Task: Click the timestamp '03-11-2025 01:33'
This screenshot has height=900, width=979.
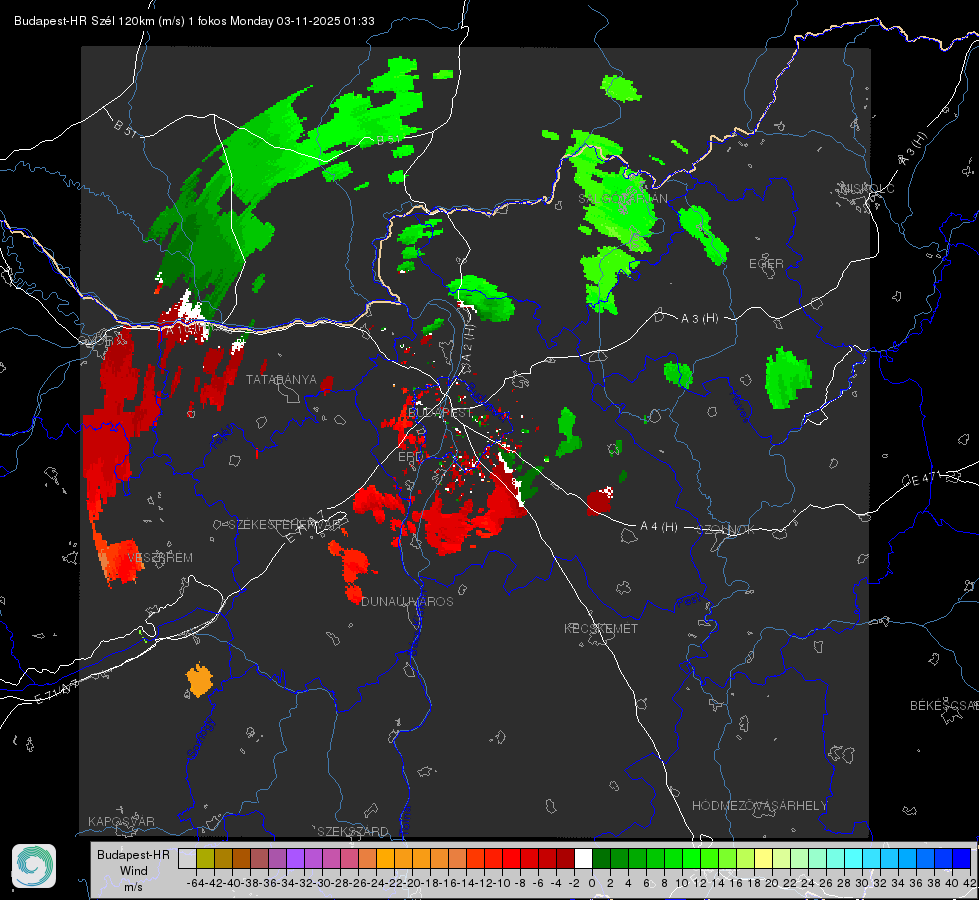Action: pos(325,21)
